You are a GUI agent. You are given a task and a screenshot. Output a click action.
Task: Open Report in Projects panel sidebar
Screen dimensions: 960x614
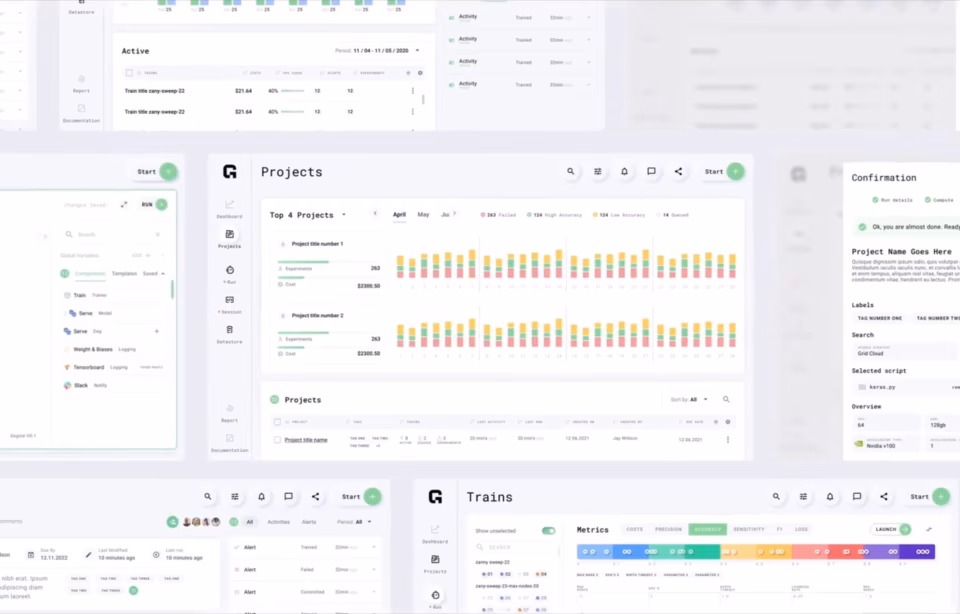tap(230, 413)
